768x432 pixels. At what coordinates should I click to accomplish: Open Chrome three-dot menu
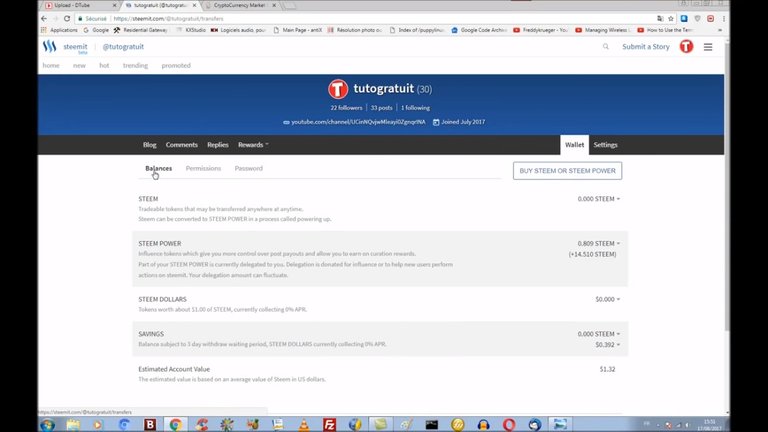[723, 19]
